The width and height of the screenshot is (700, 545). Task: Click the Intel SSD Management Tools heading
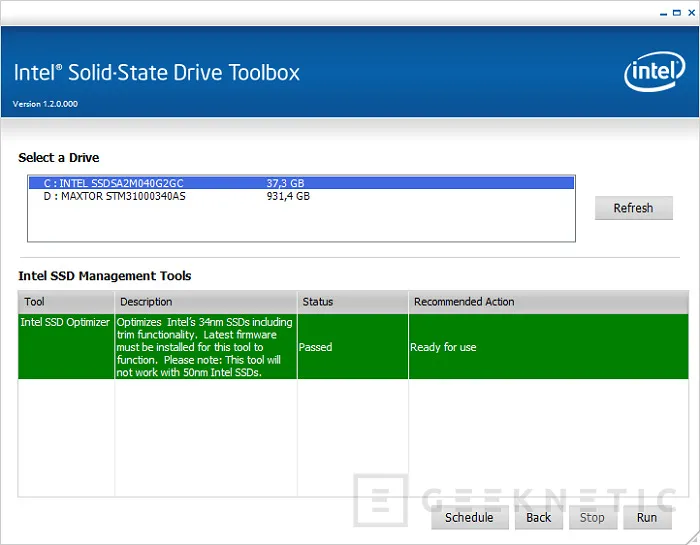click(x=104, y=276)
